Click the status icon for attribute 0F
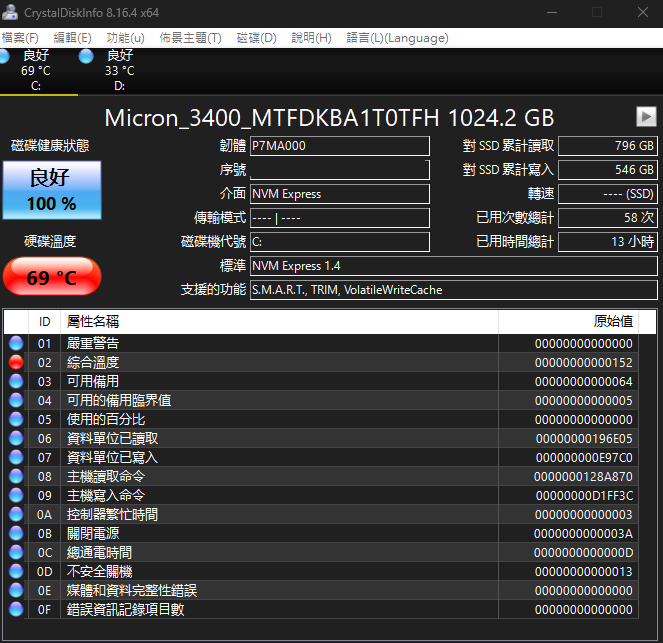Screen dimensions: 663x643 [x=16, y=610]
